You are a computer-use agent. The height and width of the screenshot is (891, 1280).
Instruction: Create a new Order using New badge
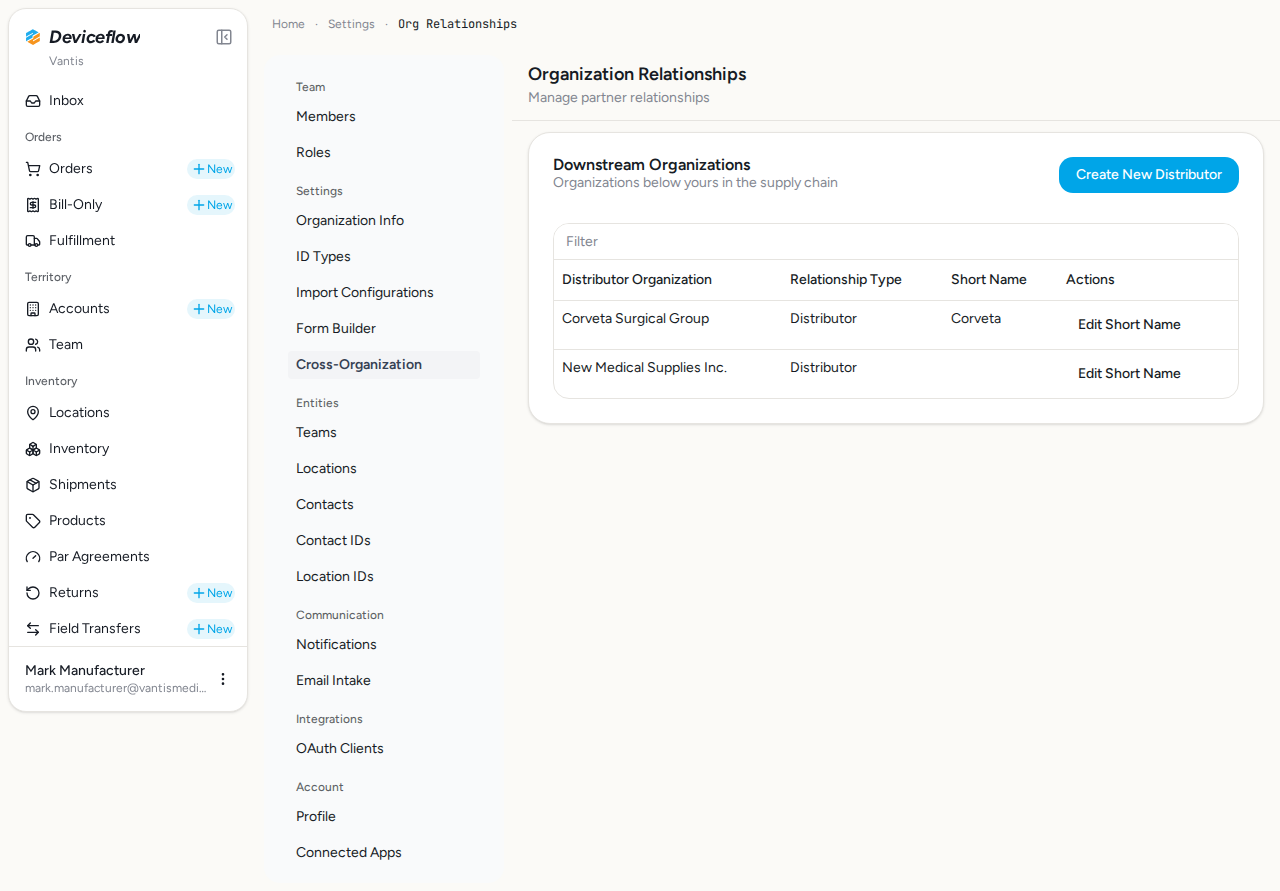point(211,169)
